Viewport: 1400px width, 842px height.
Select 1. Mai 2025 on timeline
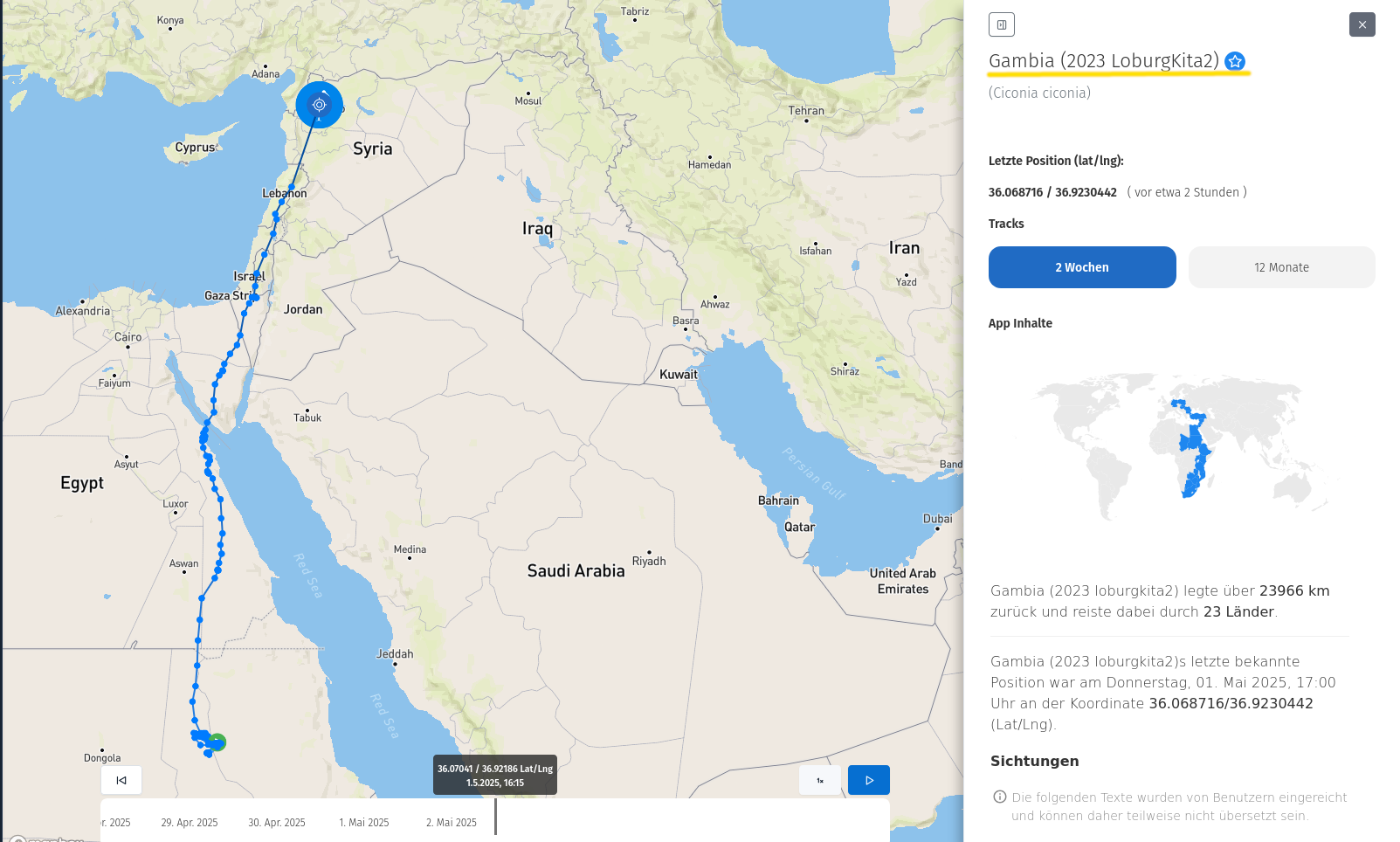pos(364,823)
